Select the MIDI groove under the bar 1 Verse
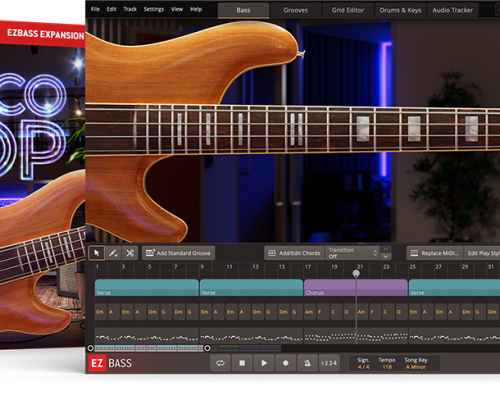500x400 pixels. pos(147,336)
